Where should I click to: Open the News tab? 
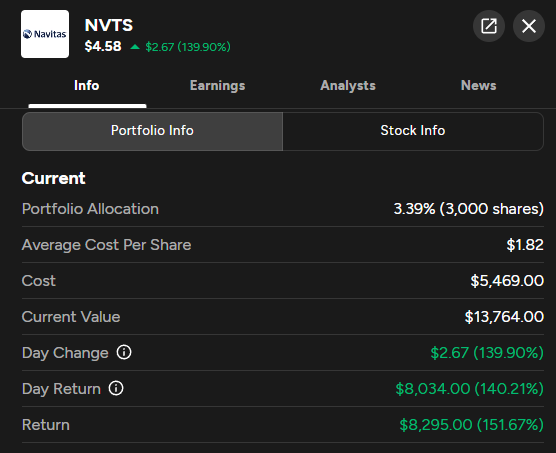pyautogui.click(x=478, y=85)
